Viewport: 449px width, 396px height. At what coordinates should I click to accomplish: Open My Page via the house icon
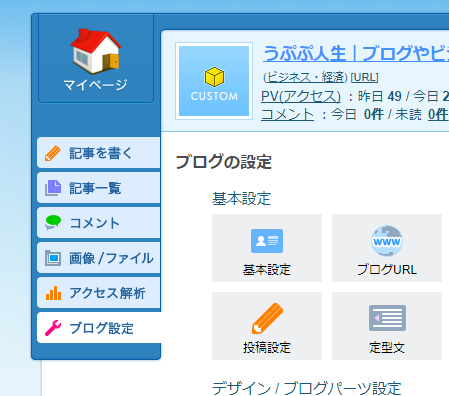(x=96, y=51)
